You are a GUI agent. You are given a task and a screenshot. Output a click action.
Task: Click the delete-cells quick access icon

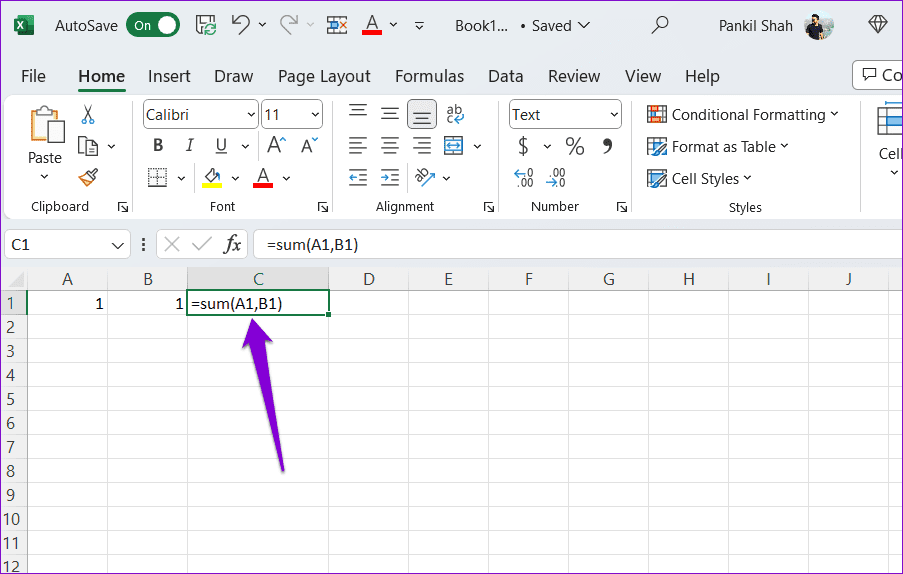pyautogui.click(x=337, y=25)
